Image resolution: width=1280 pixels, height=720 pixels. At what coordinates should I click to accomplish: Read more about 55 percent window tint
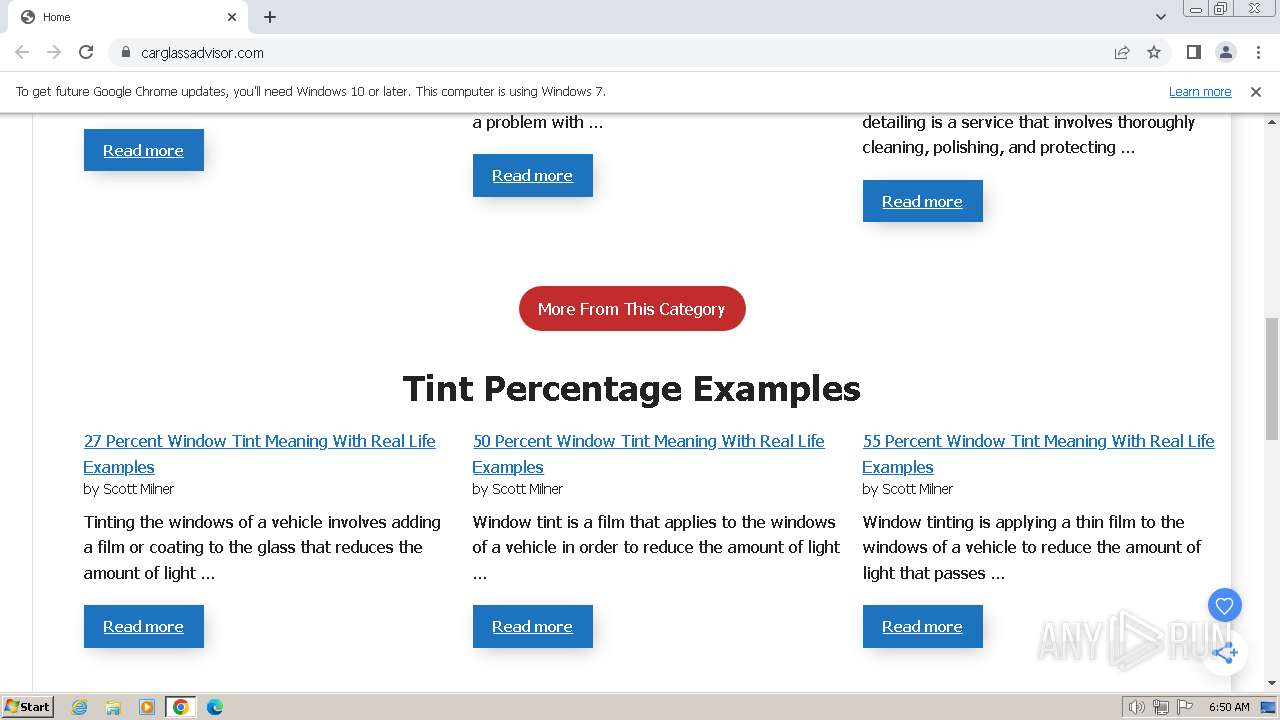coord(922,627)
